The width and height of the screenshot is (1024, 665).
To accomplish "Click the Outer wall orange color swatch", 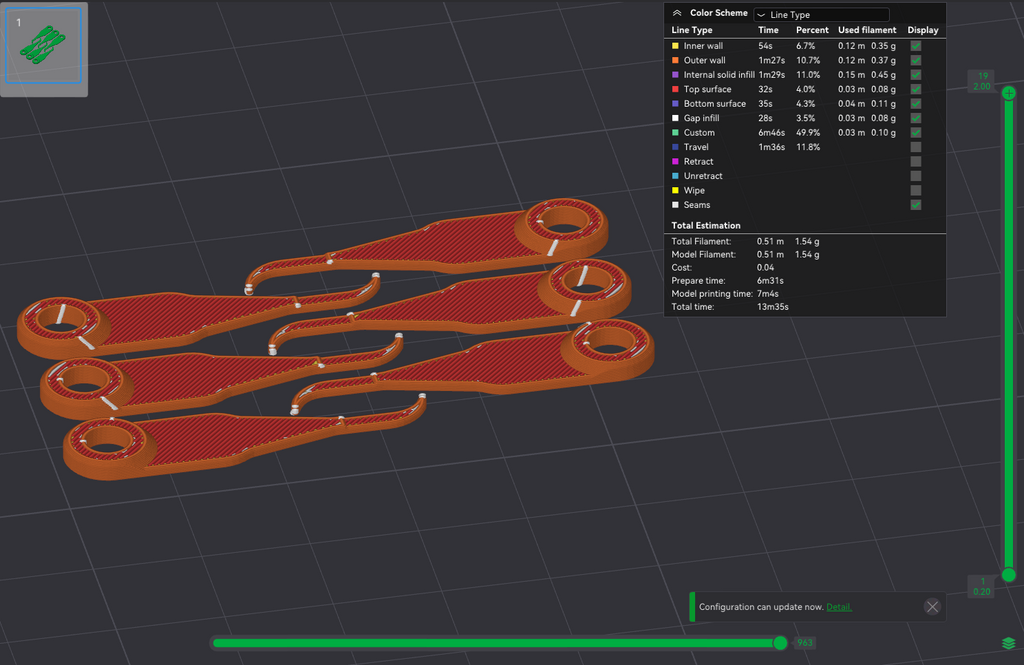I will click(675, 60).
